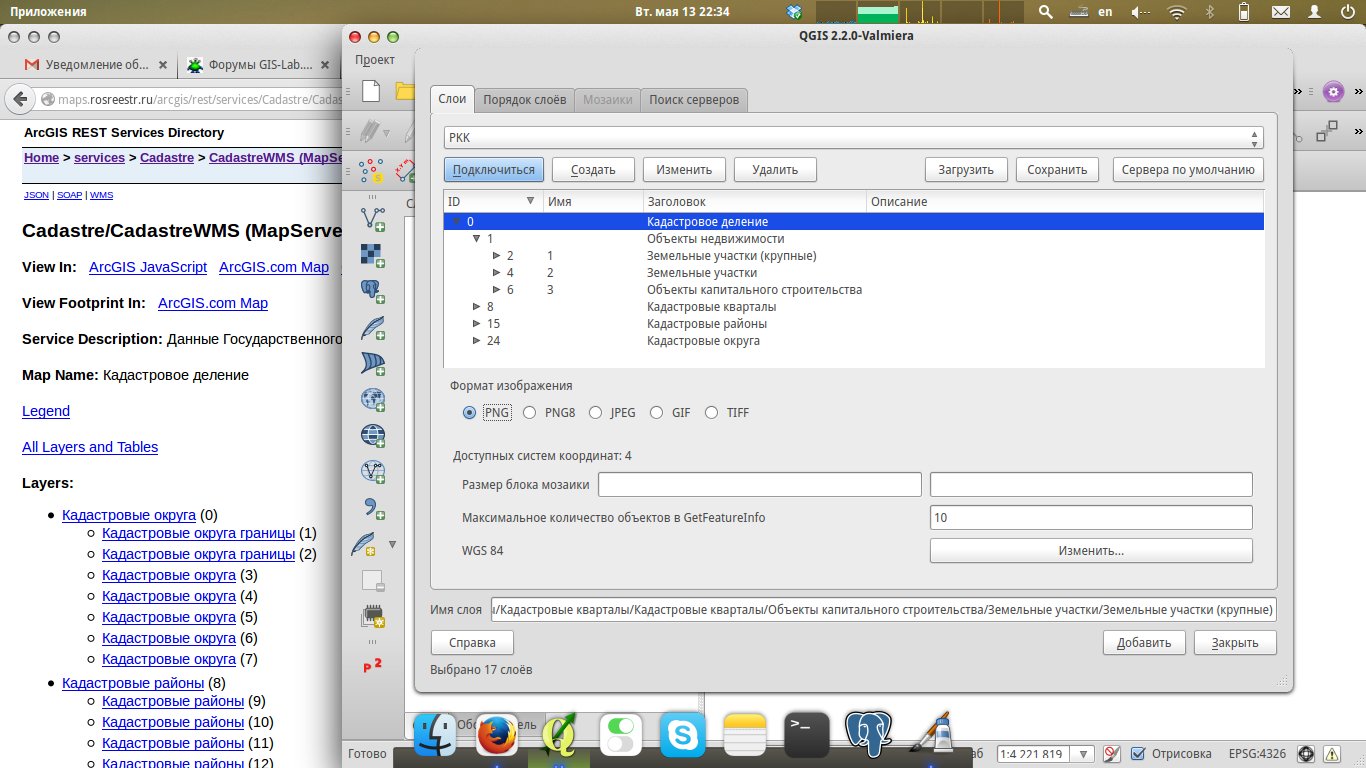Click the Добавить button
This screenshot has width=1366, height=768.
(1144, 642)
